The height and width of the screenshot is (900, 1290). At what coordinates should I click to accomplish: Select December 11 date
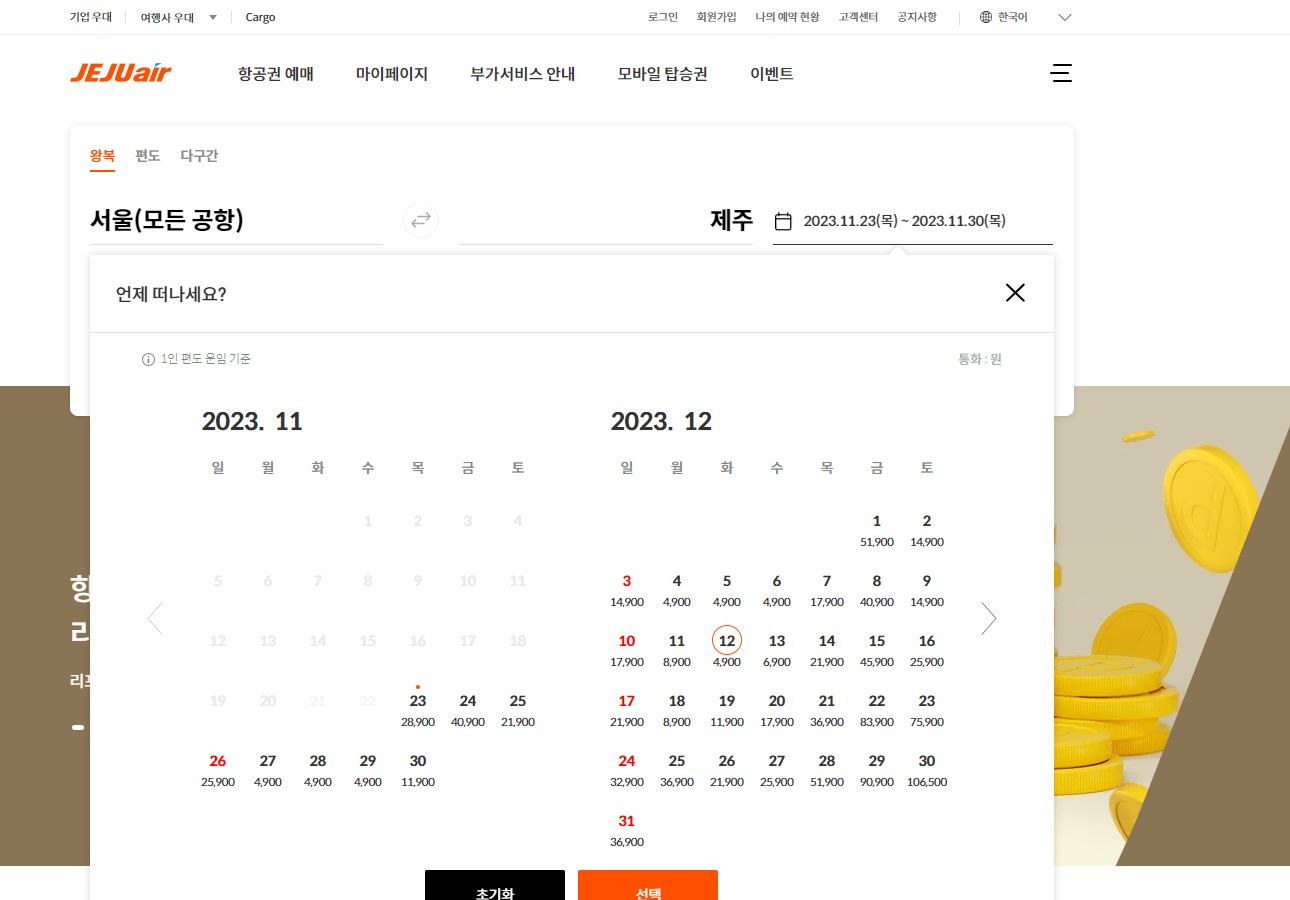(x=677, y=650)
